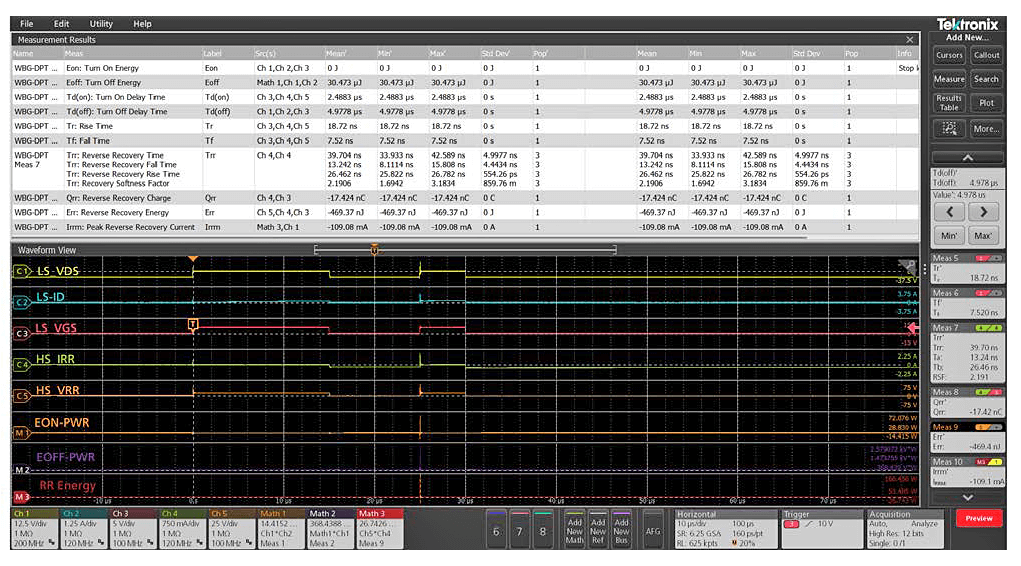Add new Cursors
The width and height of the screenshot is (1021, 566).
tap(949, 55)
